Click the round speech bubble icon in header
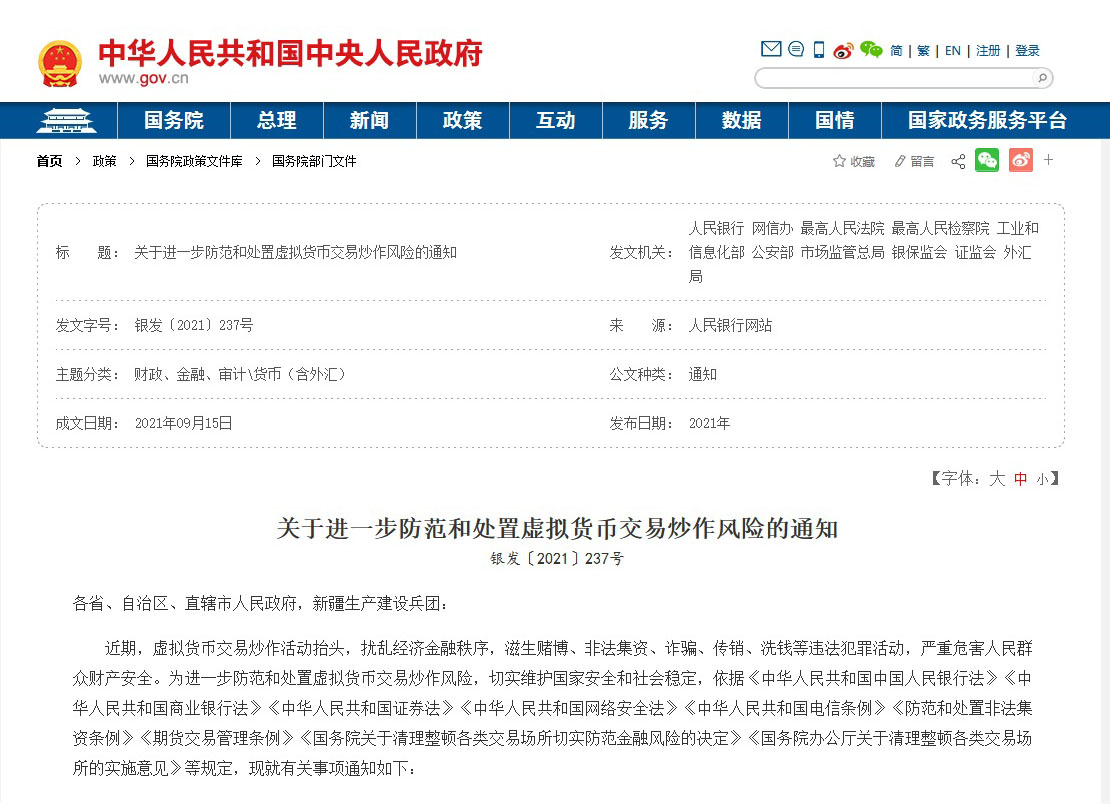This screenshot has height=804, width=1110. [796, 49]
